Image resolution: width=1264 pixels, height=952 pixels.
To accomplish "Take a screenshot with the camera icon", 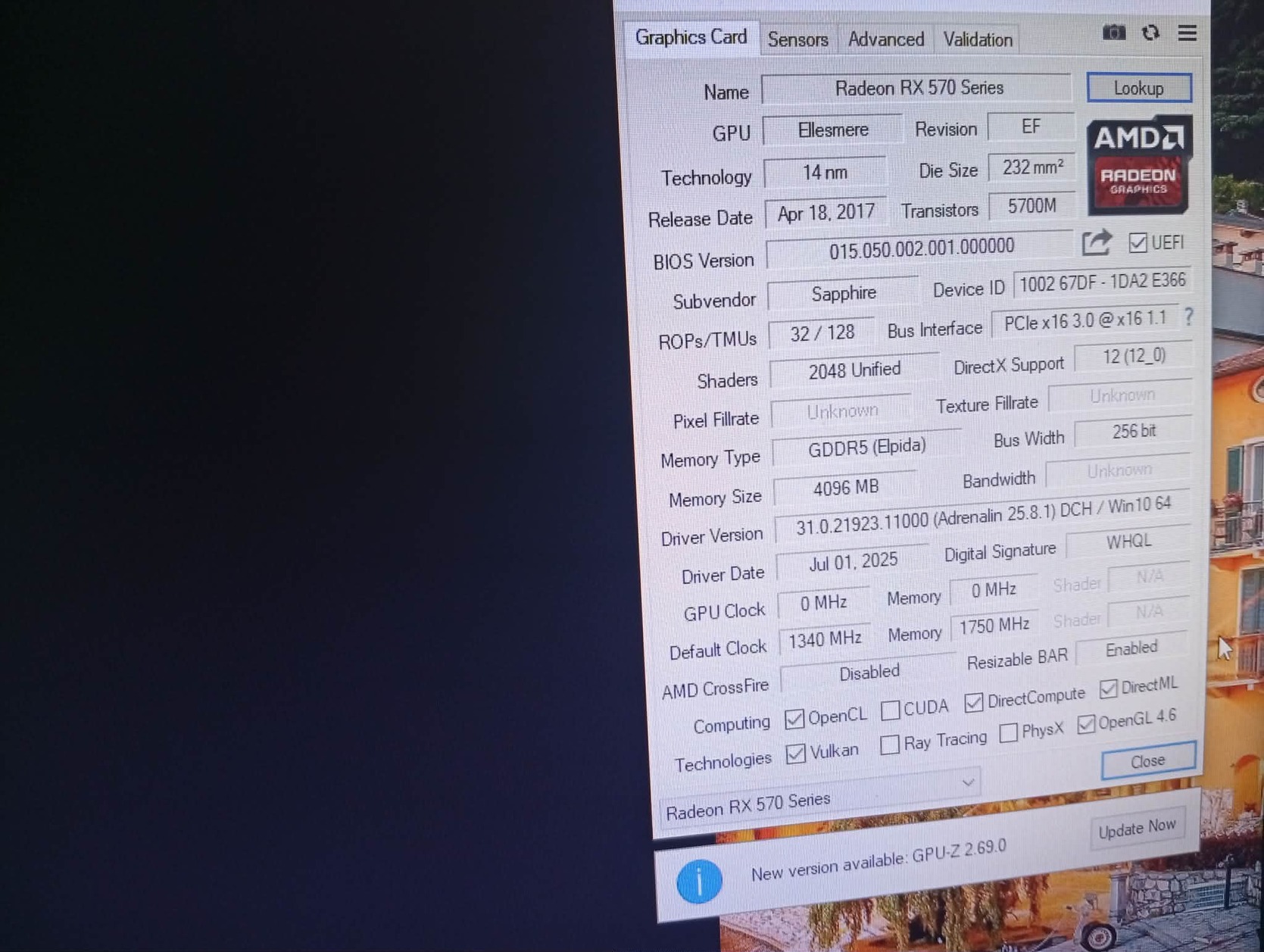I will (x=1113, y=33).
